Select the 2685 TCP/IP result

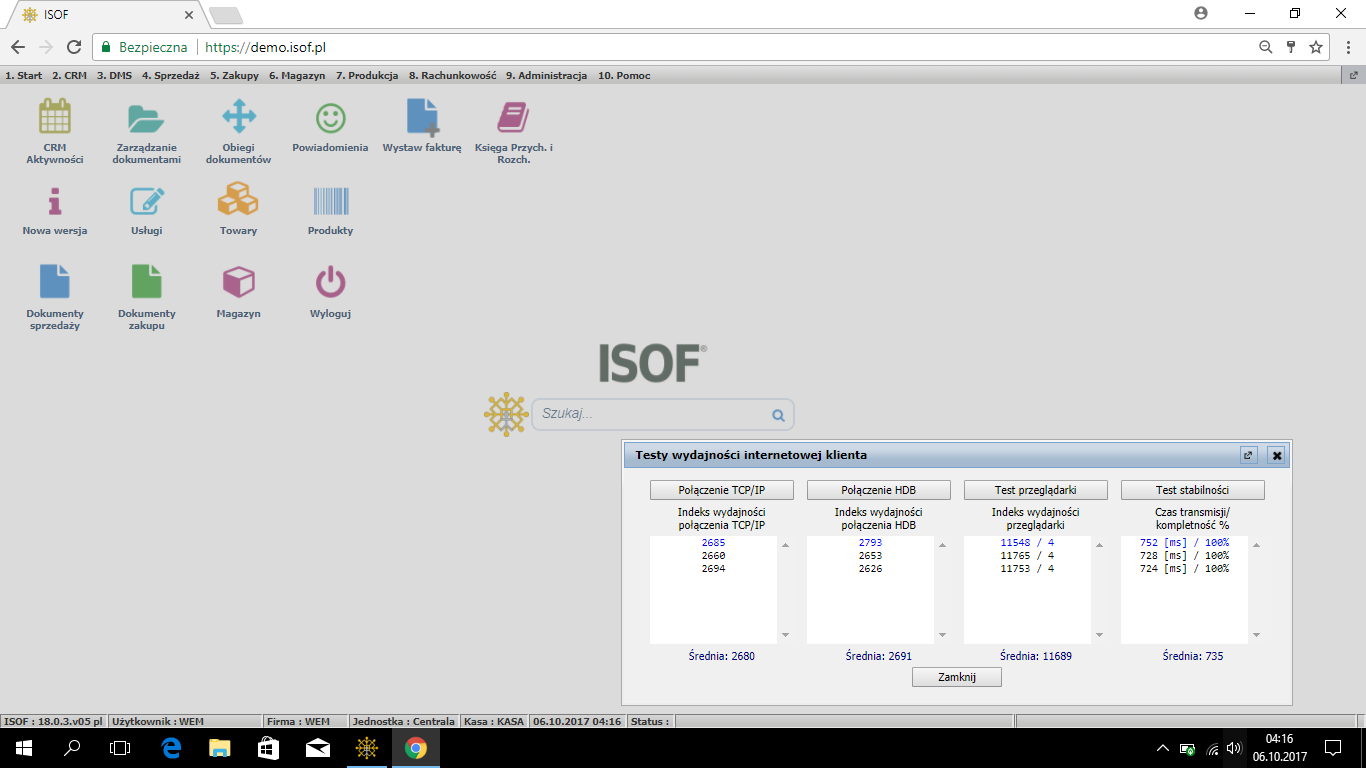713,543
